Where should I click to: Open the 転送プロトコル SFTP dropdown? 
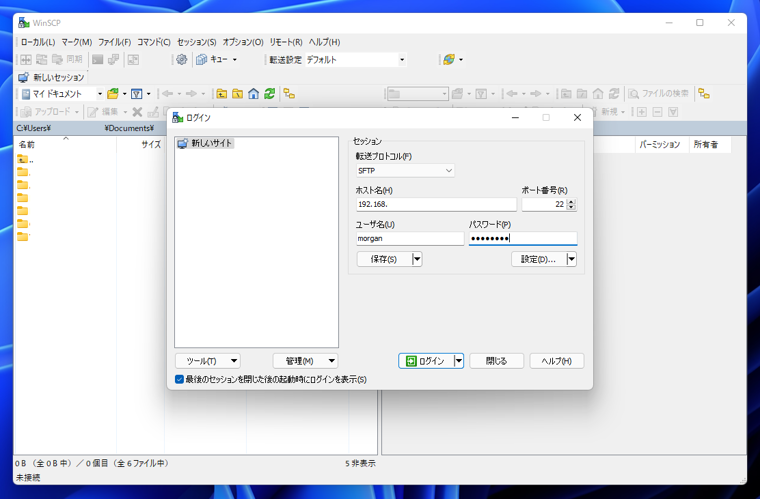405,171
